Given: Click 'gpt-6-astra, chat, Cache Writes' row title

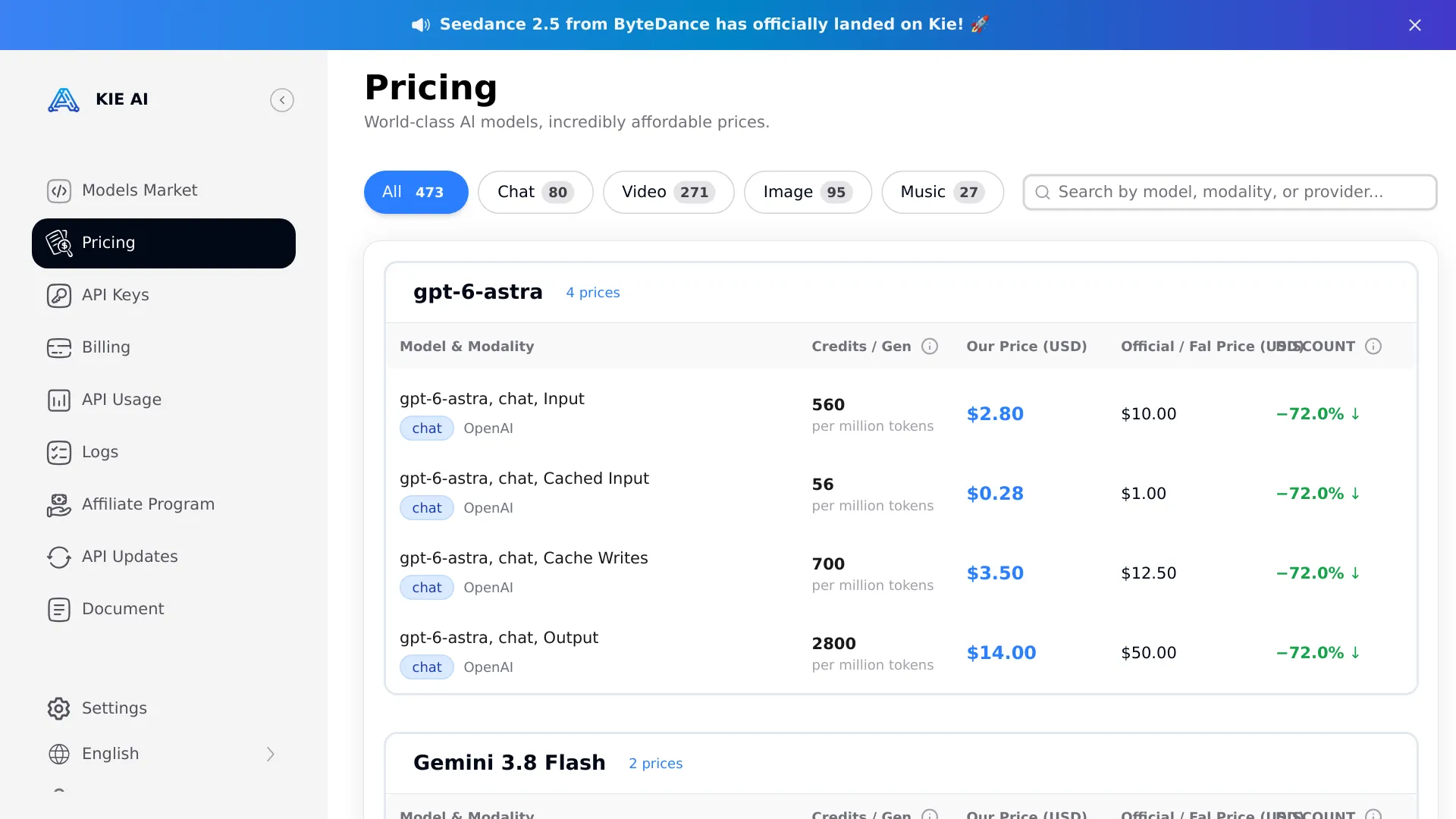Looking at the screenshot, I should [524, 558].
